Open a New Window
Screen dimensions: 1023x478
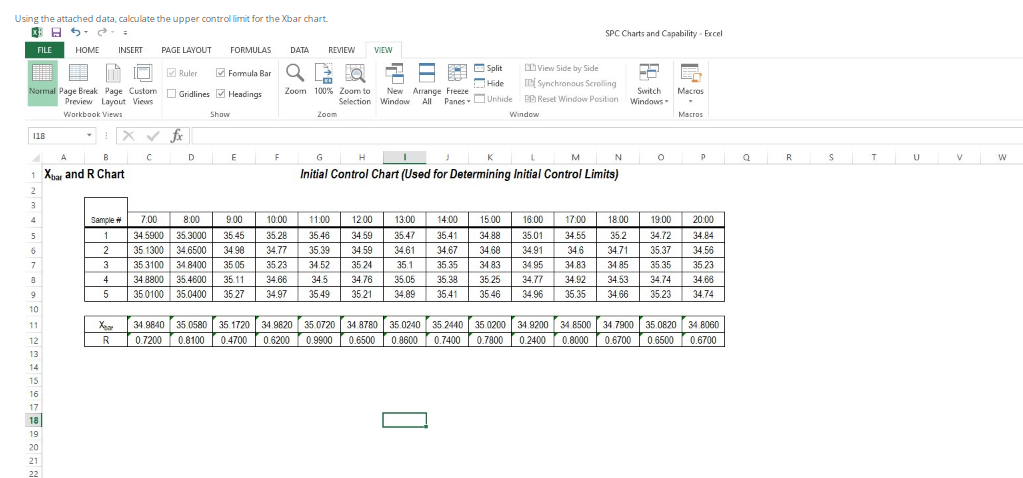tap(395, 84)
